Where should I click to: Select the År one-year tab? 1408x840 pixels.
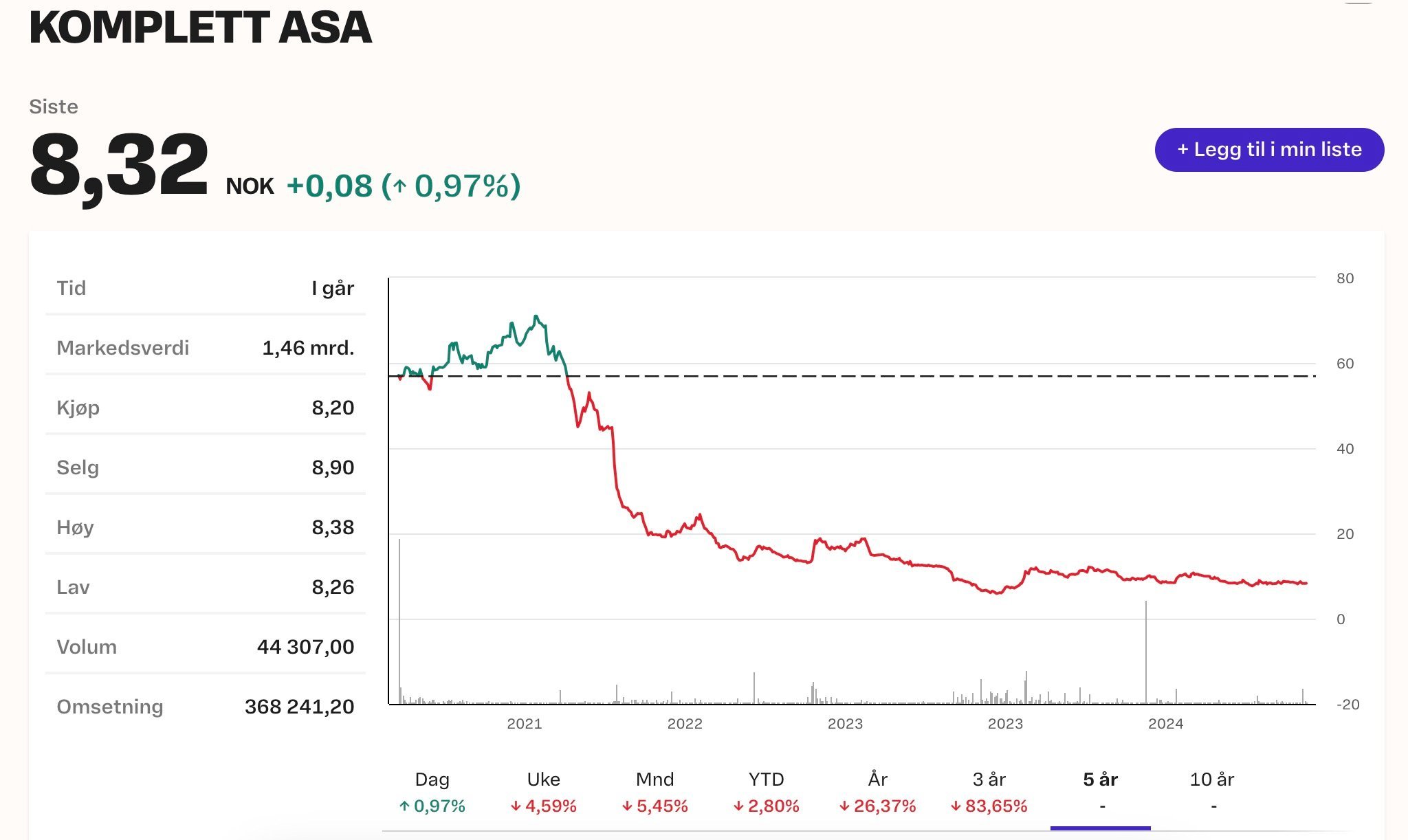point(877,792)
